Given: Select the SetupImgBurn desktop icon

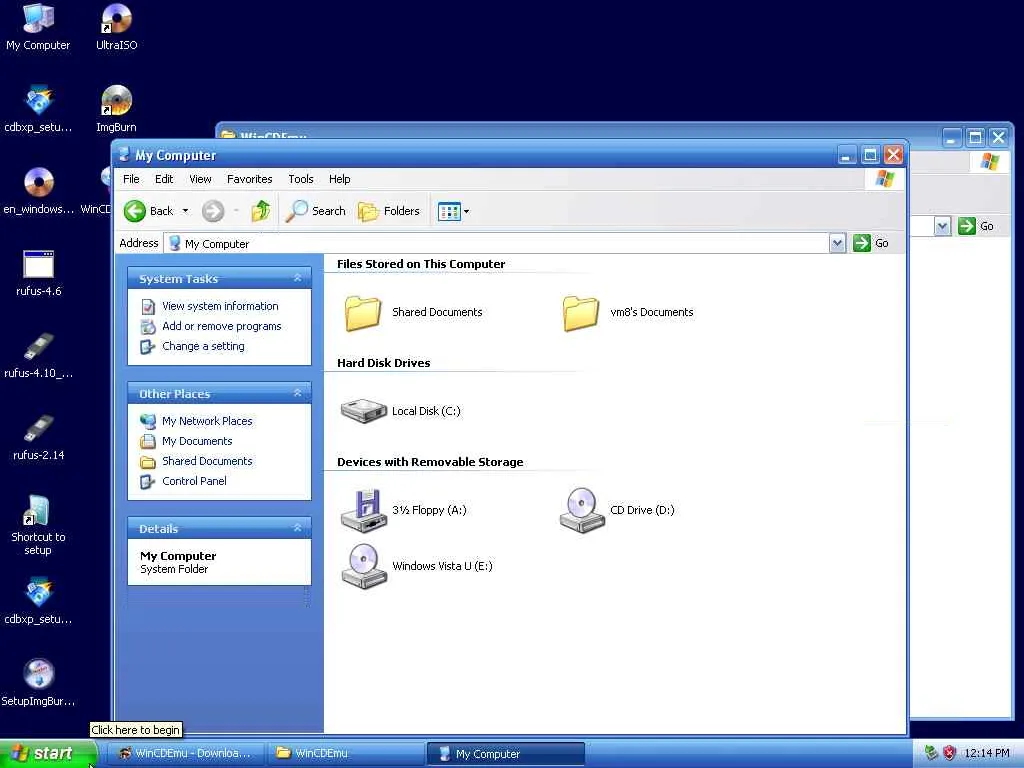Looking at the screenshot, I should (39, 683).
